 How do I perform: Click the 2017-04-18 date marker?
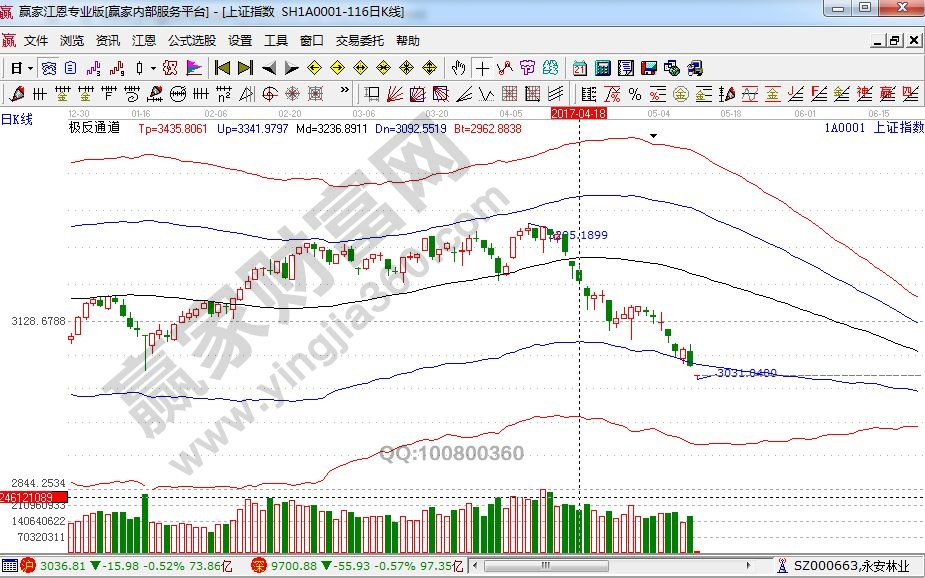point(579,114)
